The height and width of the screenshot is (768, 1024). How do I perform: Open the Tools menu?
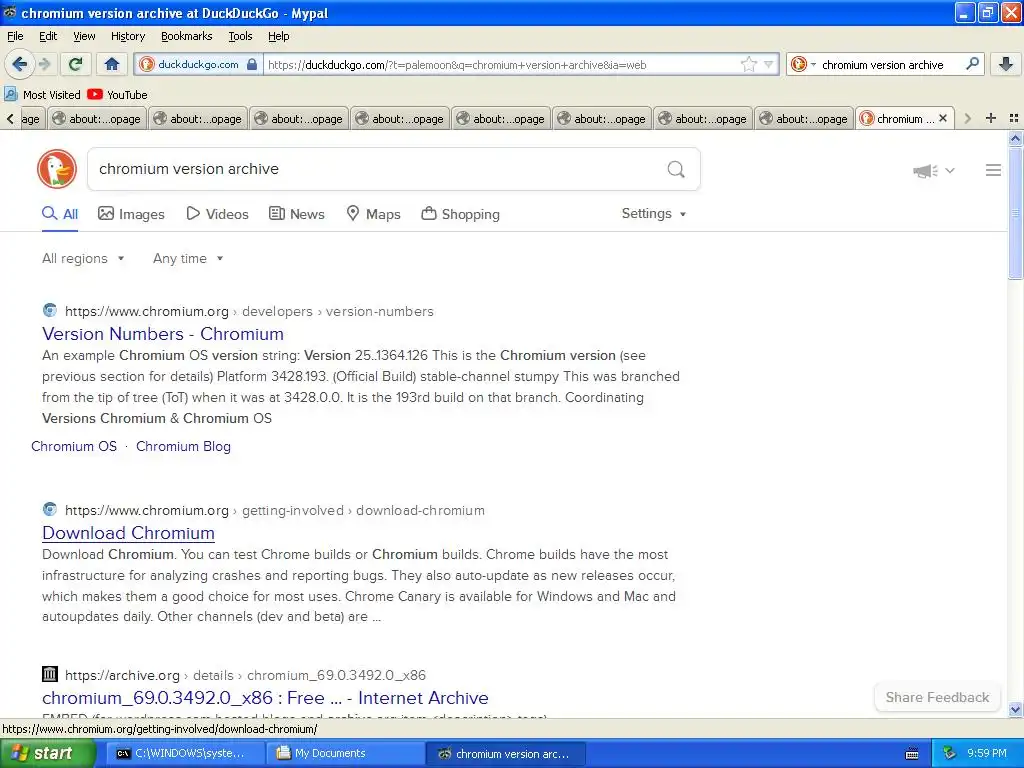point(240,36)
